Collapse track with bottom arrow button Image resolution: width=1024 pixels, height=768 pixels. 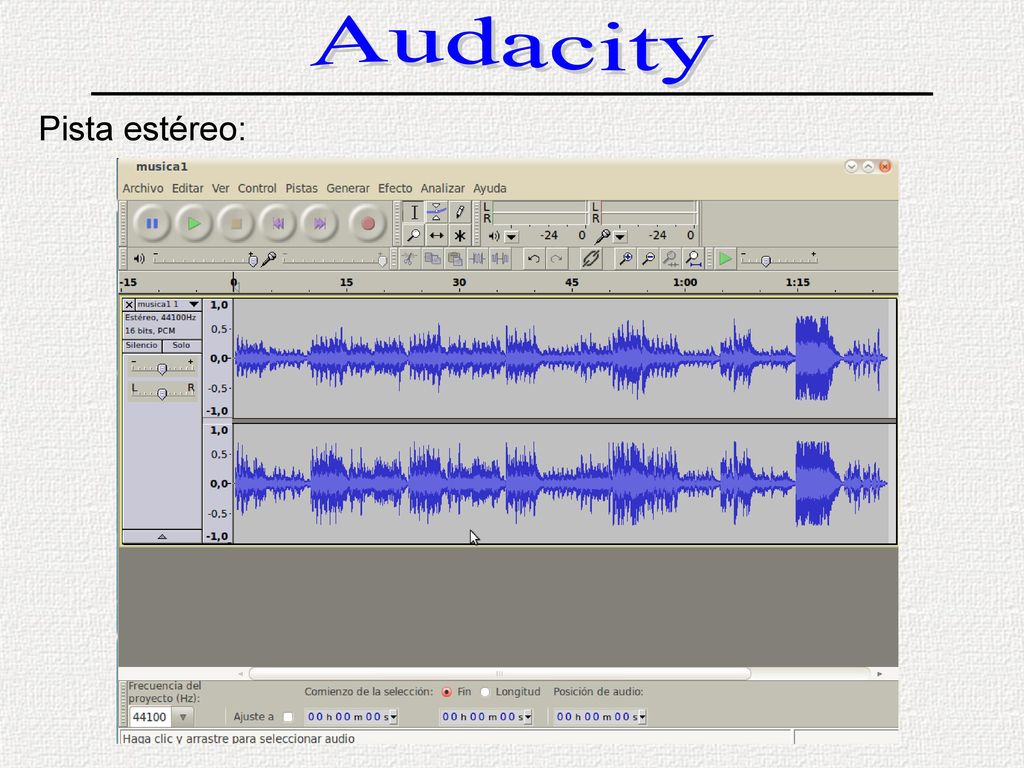point(162,537)
